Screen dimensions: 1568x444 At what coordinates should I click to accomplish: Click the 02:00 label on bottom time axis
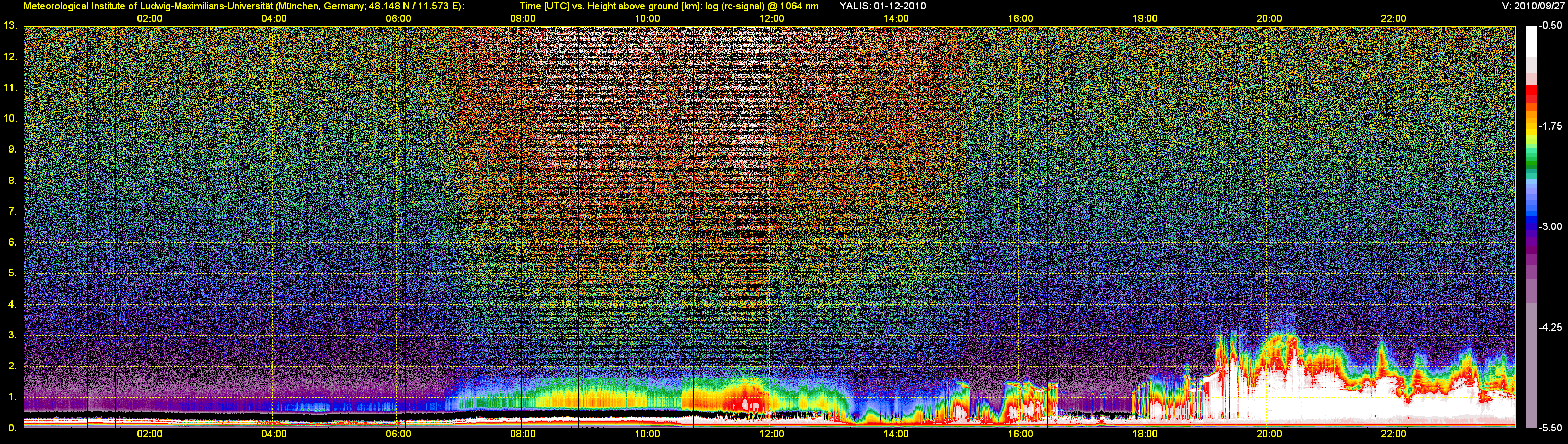click(149, 434)
